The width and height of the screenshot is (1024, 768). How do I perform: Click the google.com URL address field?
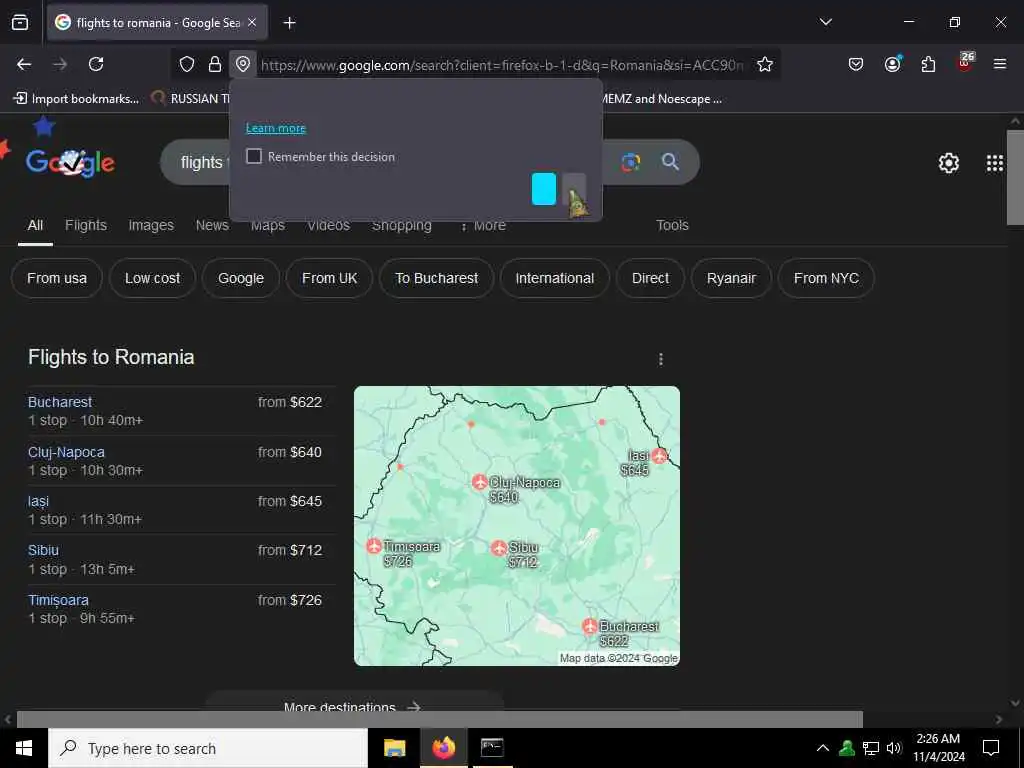click(502, 65)
